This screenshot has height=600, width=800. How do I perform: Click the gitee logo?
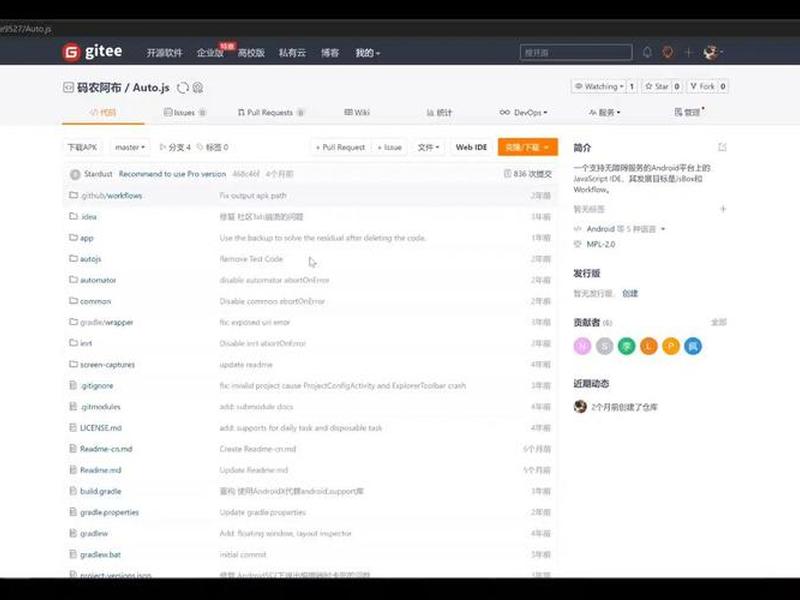pos(92,52)
